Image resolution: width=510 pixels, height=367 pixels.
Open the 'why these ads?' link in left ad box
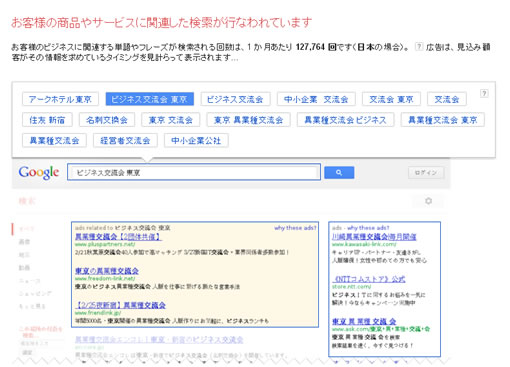(x=295, y=228)
